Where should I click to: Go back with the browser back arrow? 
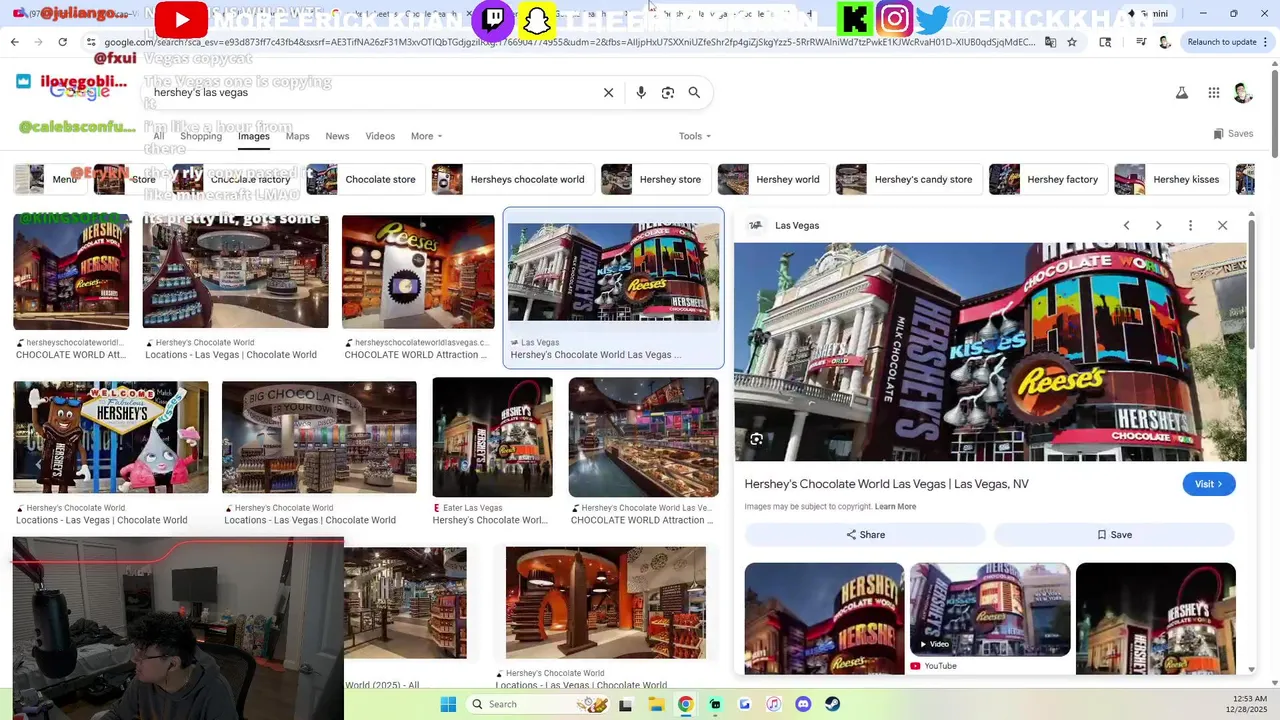(x=14, y=42)
